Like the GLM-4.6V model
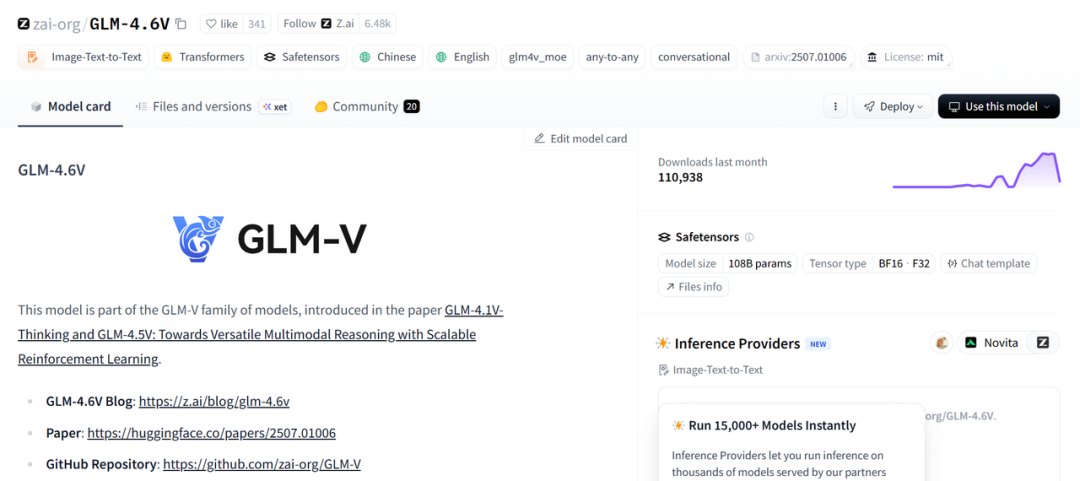The width and height of the screenshot is (1080, 481). click(x=222, y=24)
